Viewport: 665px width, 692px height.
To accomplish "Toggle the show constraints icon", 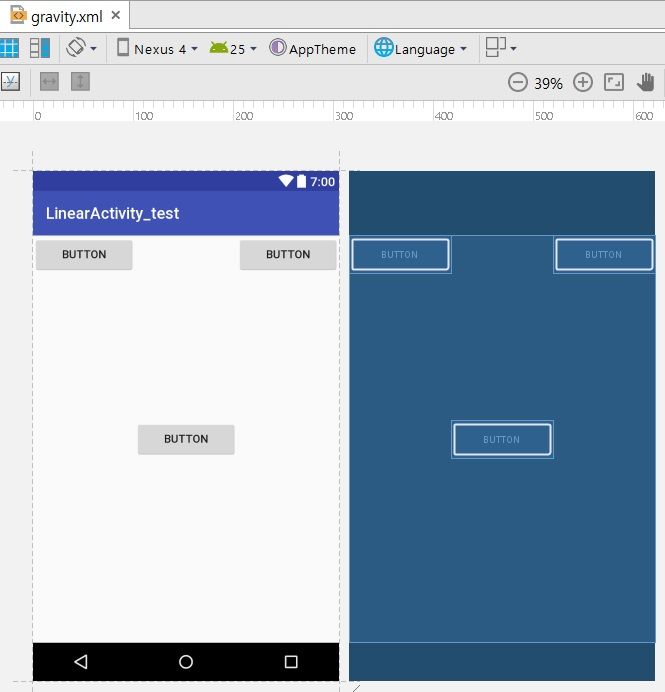I will tap(10, 82).
